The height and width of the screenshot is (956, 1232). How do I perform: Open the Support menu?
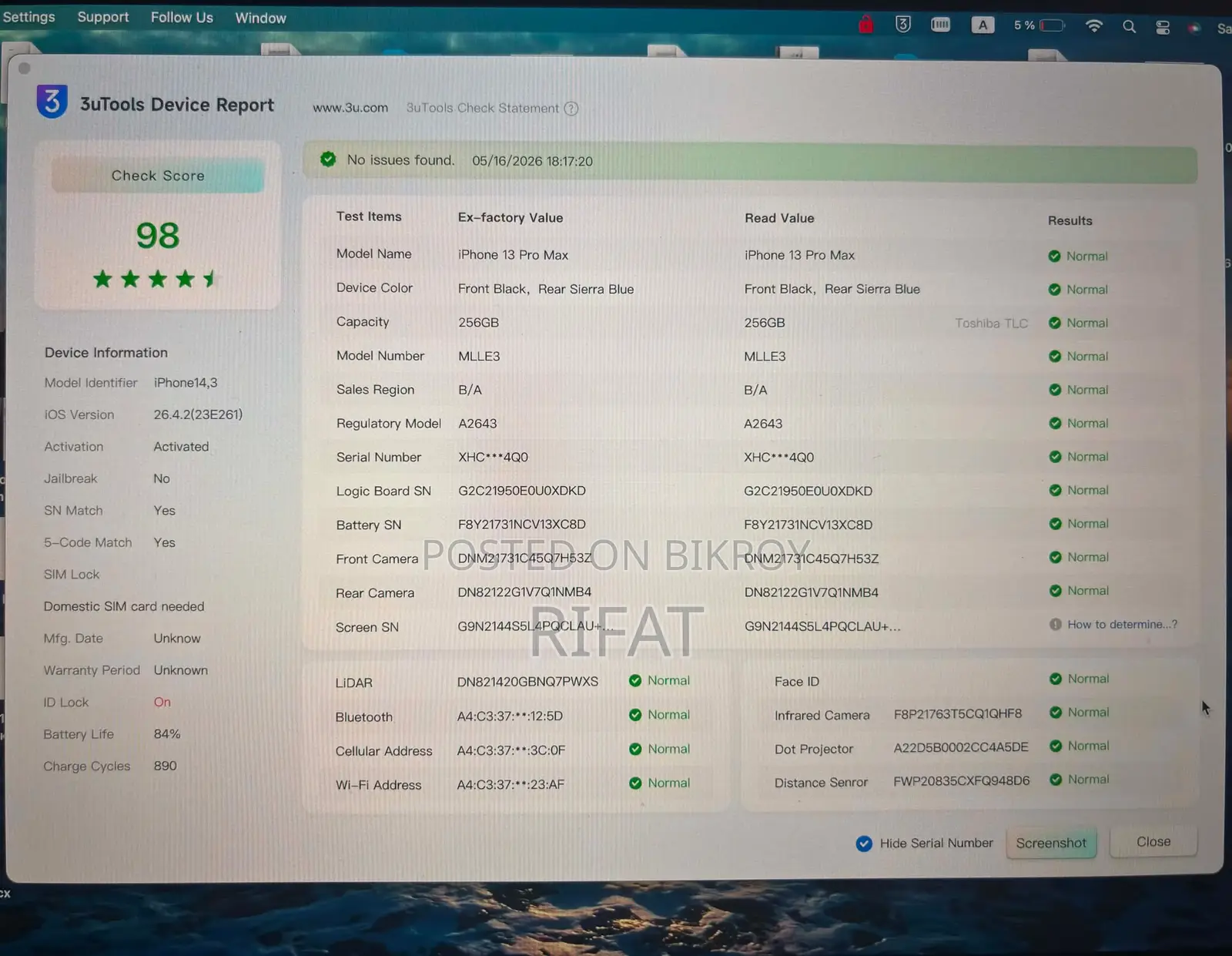(x=103, y=17)
